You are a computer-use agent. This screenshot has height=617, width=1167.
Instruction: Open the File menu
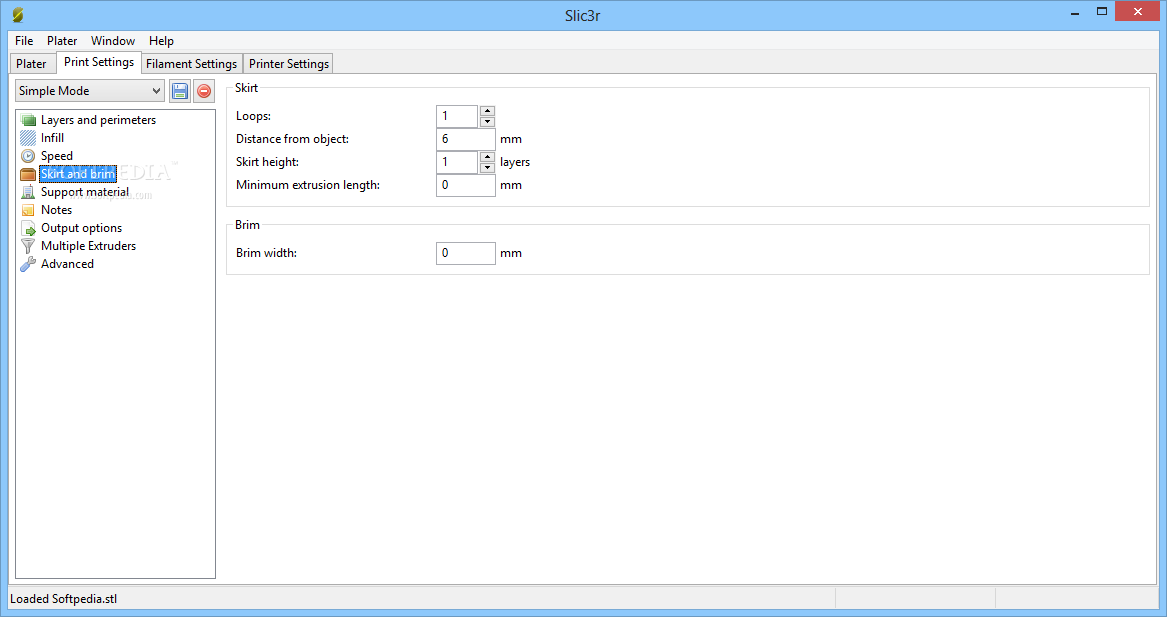[x=24, y=41]
